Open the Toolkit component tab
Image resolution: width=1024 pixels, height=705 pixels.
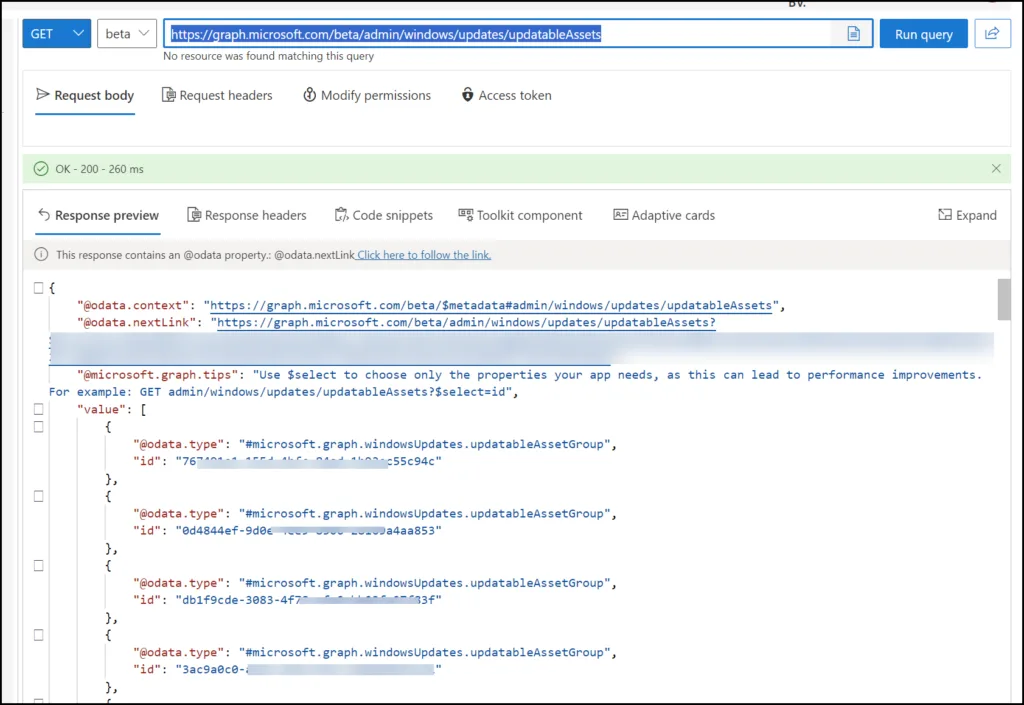pos(520,215)
